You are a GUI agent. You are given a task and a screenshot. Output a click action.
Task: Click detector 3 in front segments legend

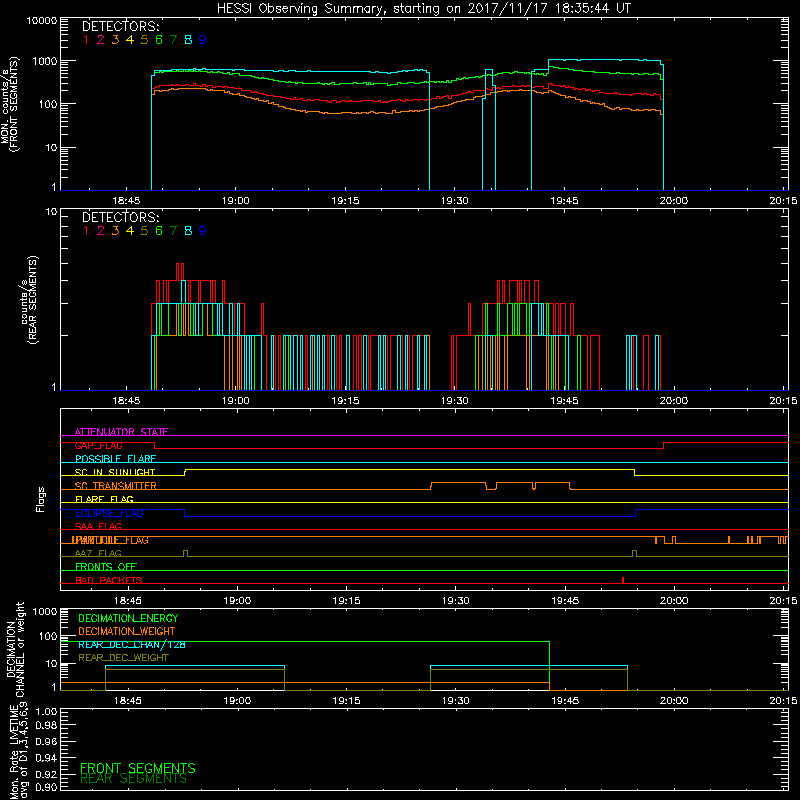click(115, 40)
